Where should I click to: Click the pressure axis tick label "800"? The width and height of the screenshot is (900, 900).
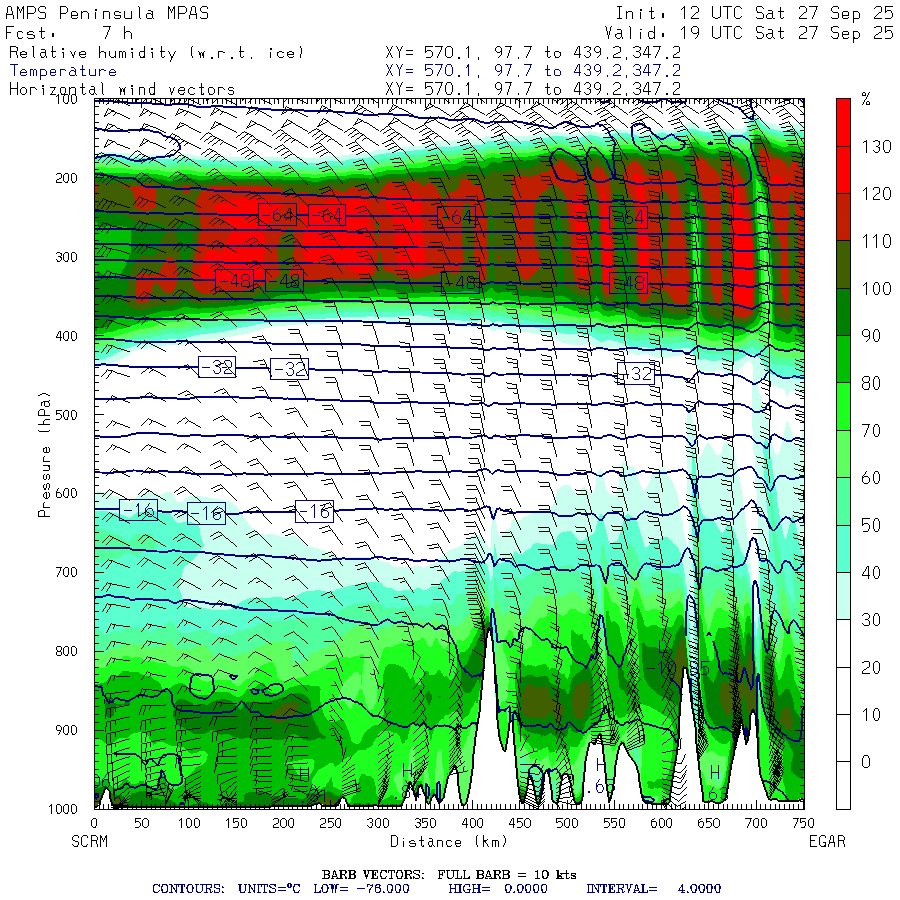point(66,651)
